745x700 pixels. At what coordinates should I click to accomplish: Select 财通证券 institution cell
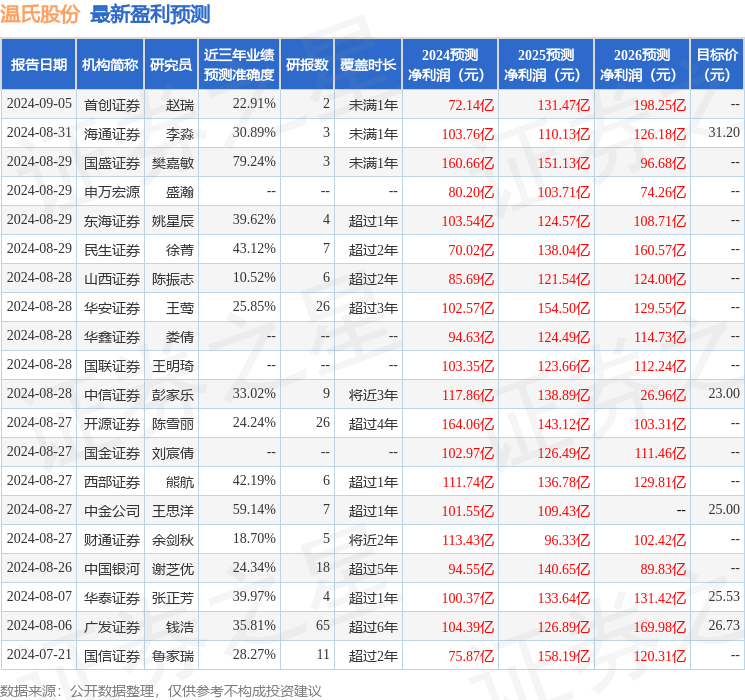(112, 540)
